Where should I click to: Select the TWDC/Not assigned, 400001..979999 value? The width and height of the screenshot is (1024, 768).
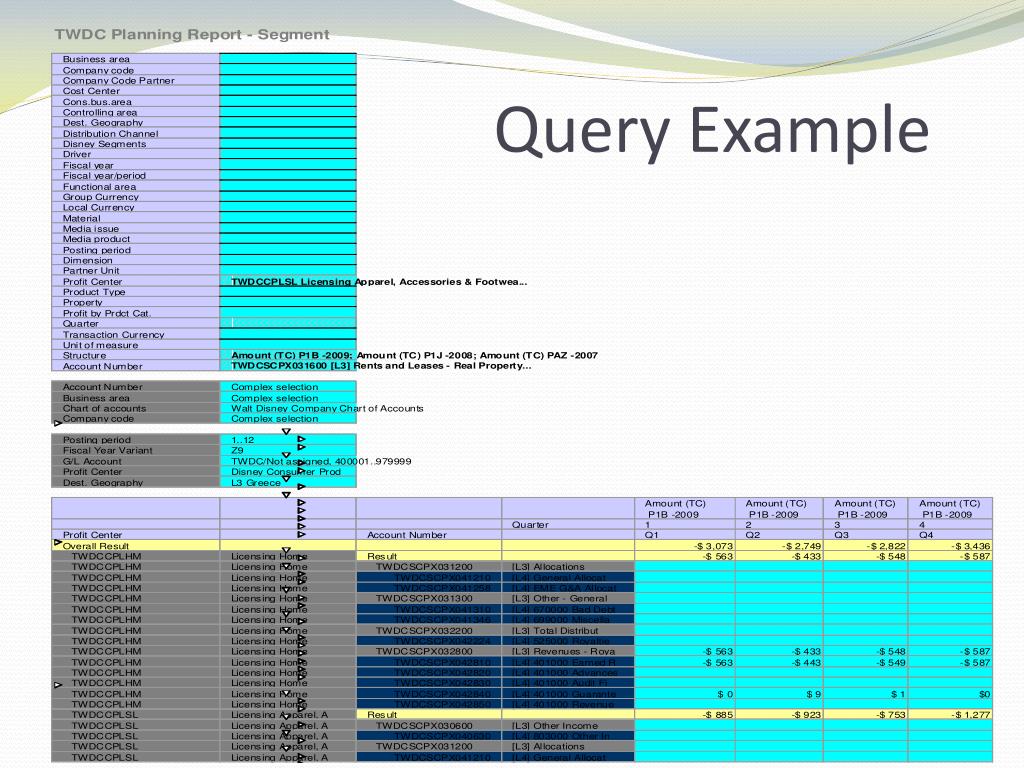click(321, 461)
